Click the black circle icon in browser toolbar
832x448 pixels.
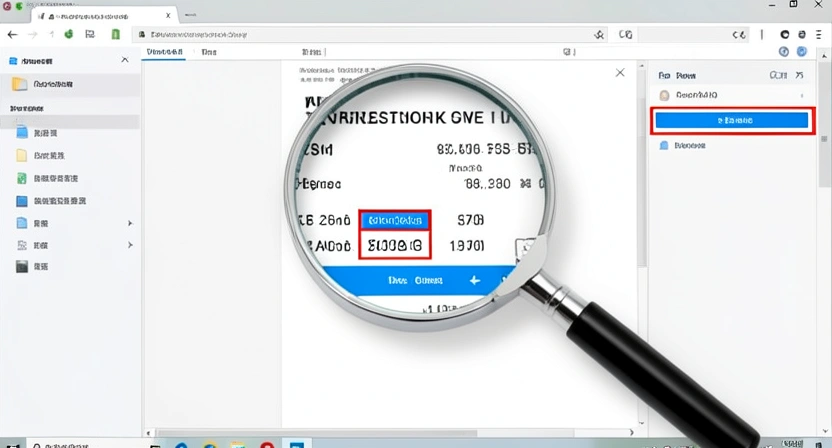pos(784,35)
